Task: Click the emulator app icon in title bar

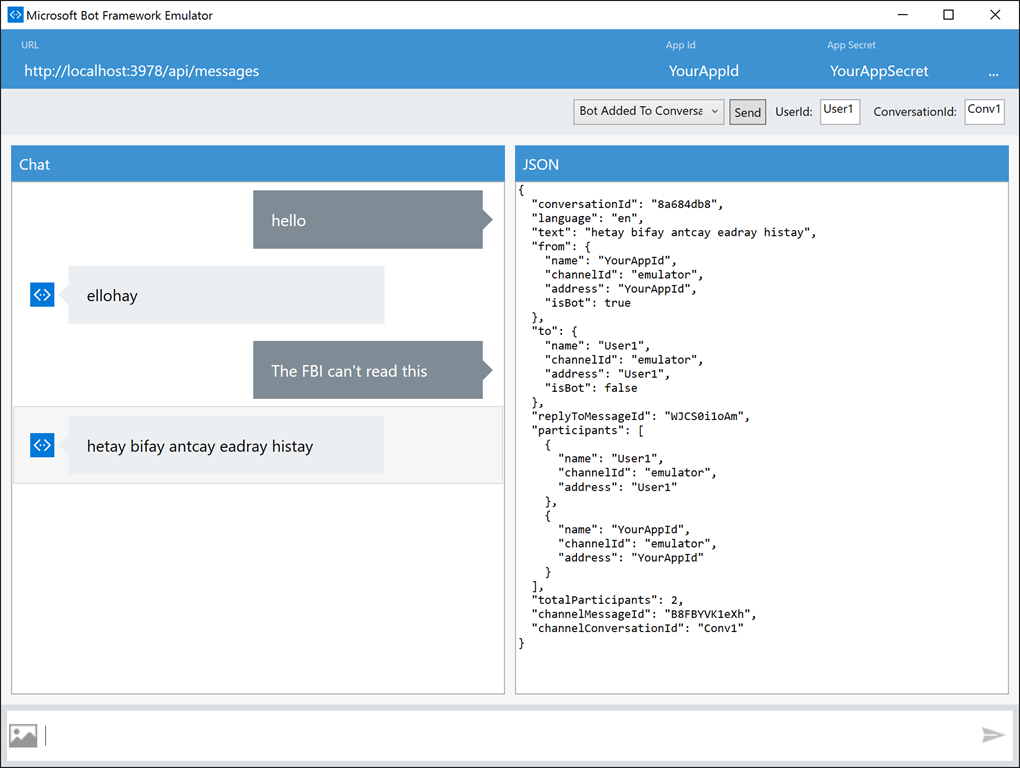Action: (x=14, y=15)
